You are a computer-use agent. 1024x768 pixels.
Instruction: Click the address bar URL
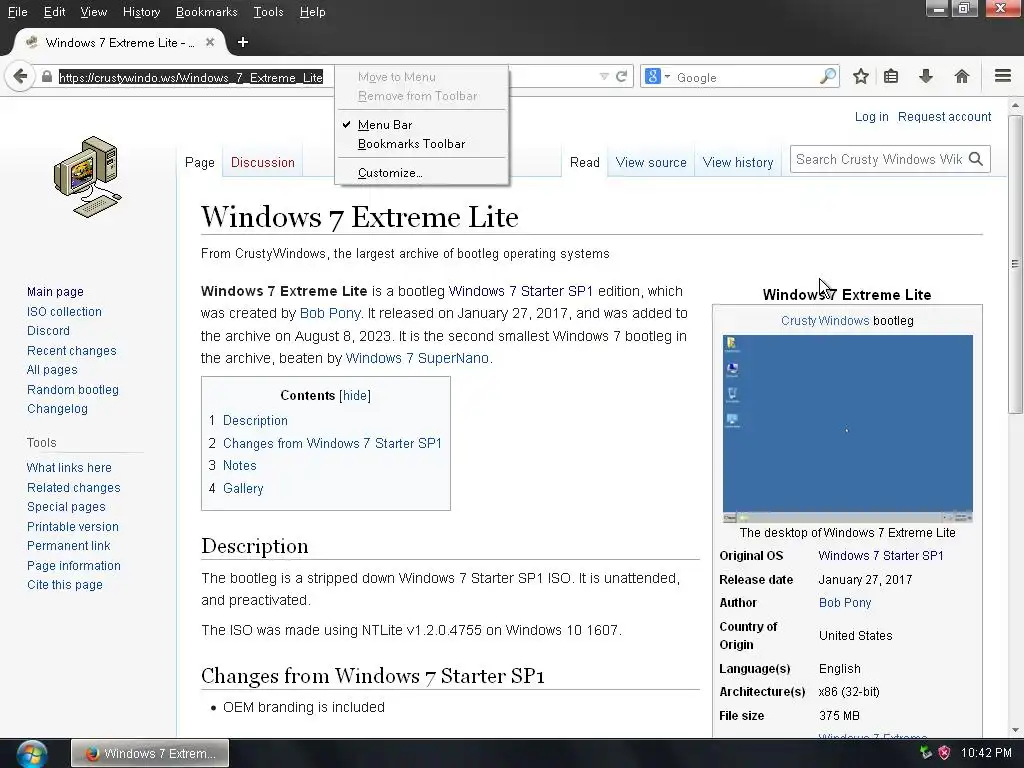point(191,77)
